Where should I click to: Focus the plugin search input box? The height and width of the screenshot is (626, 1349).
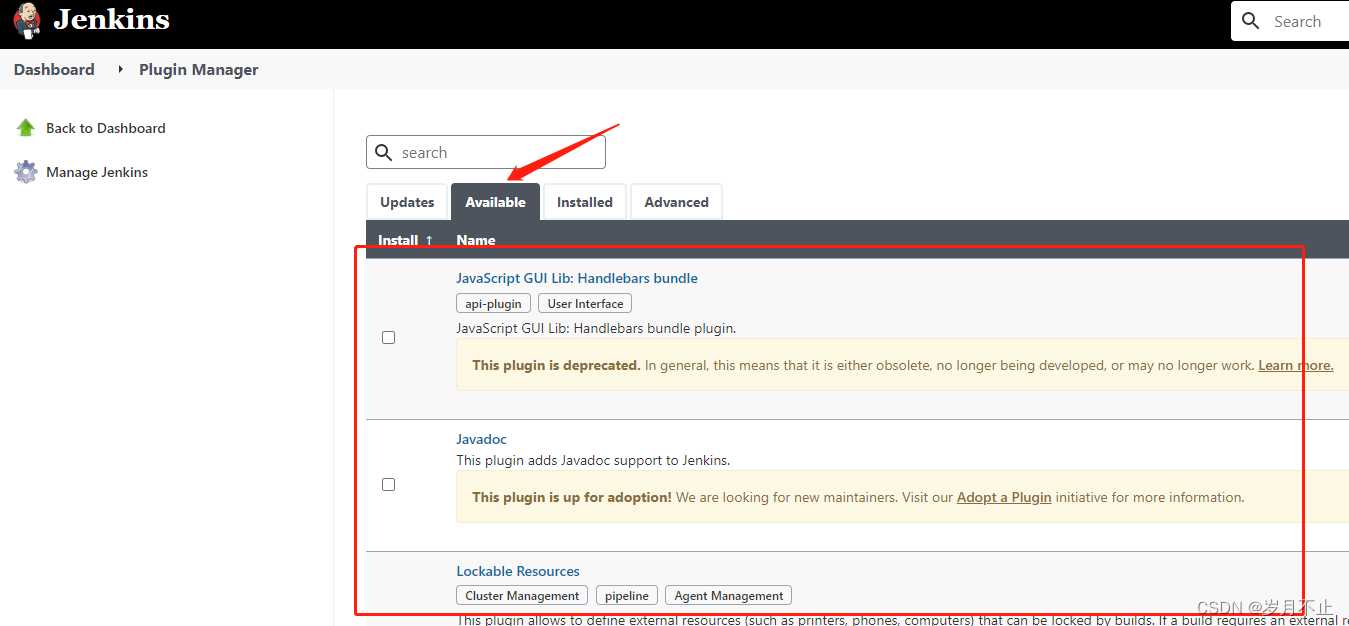486,153
